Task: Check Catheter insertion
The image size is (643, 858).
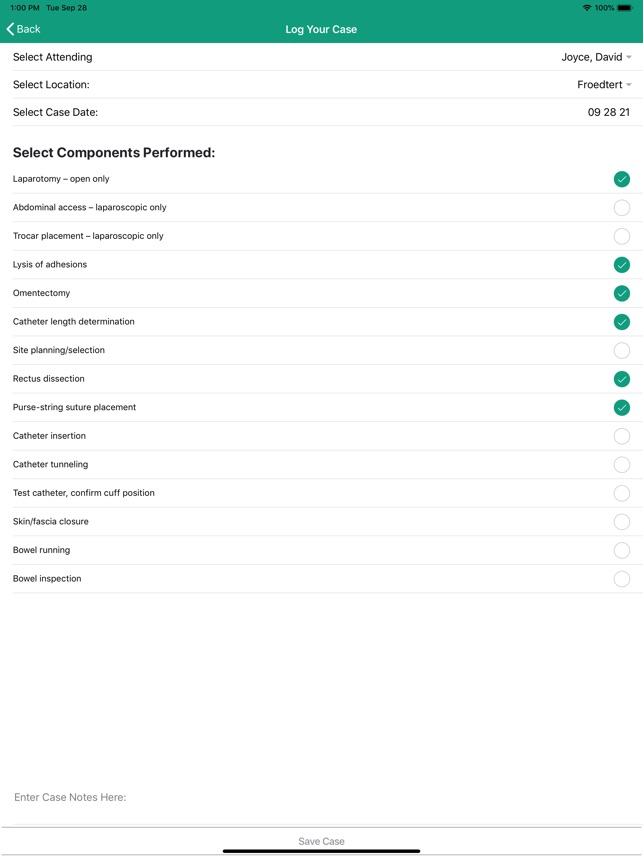Action: pyautogui.click(x=621, y=436)
